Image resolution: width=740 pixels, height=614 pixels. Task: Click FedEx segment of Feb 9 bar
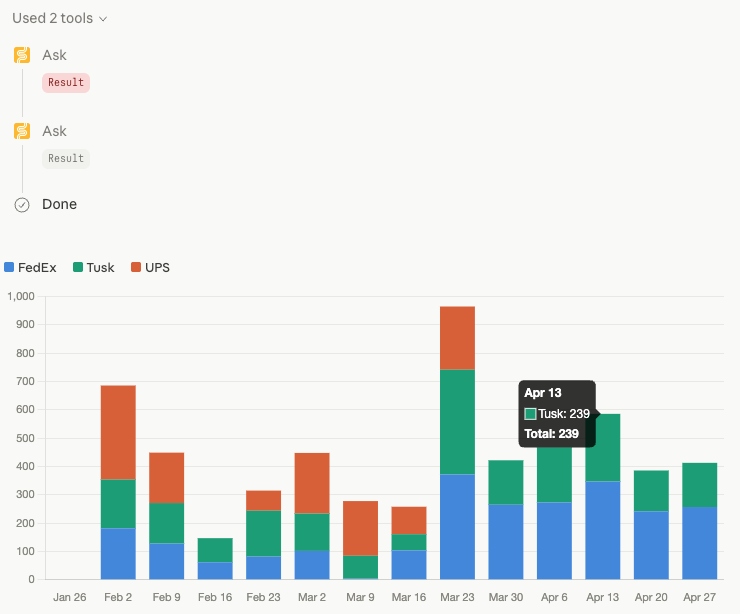(167, 562)
